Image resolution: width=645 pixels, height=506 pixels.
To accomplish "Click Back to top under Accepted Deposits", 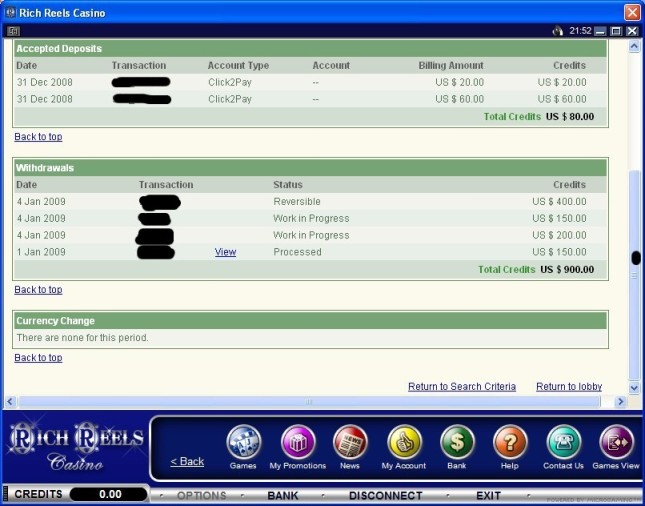I will (x=38, y=137).
